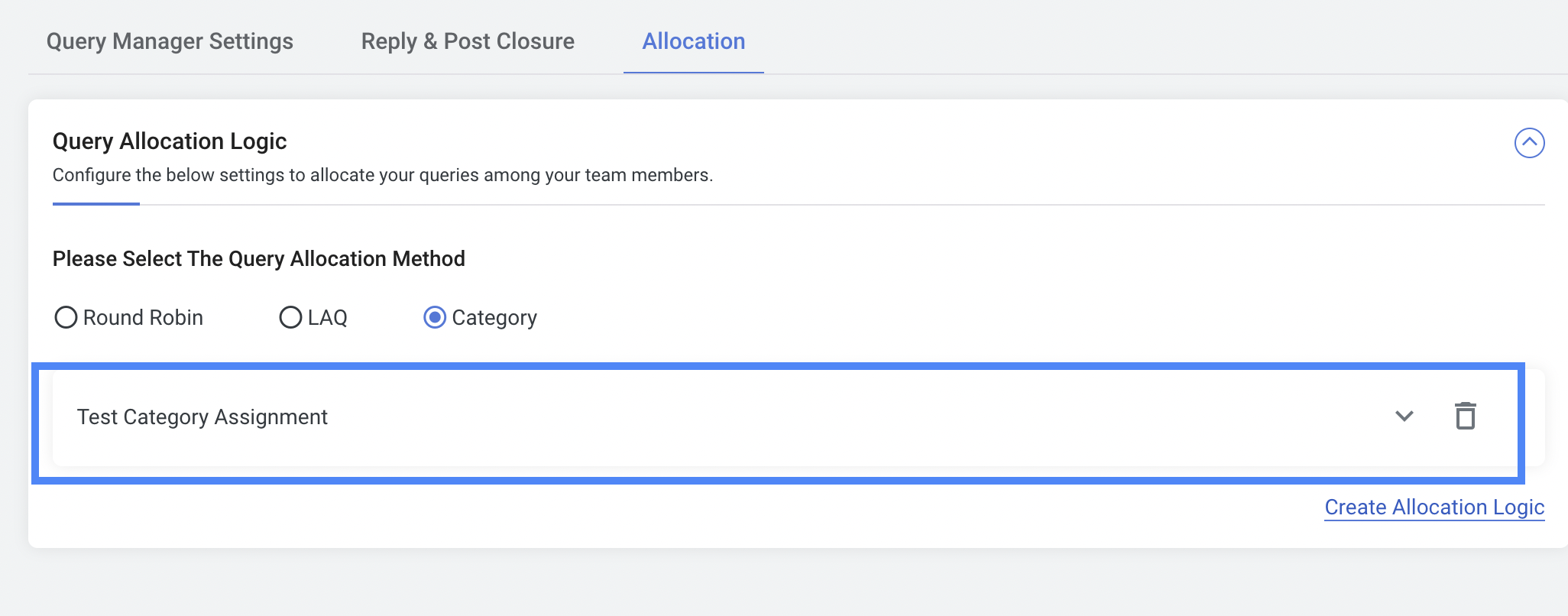The width and height of the screenshot is (1568, 616).
Task: Select the Round Robin radio button
Action: (66, 317)
